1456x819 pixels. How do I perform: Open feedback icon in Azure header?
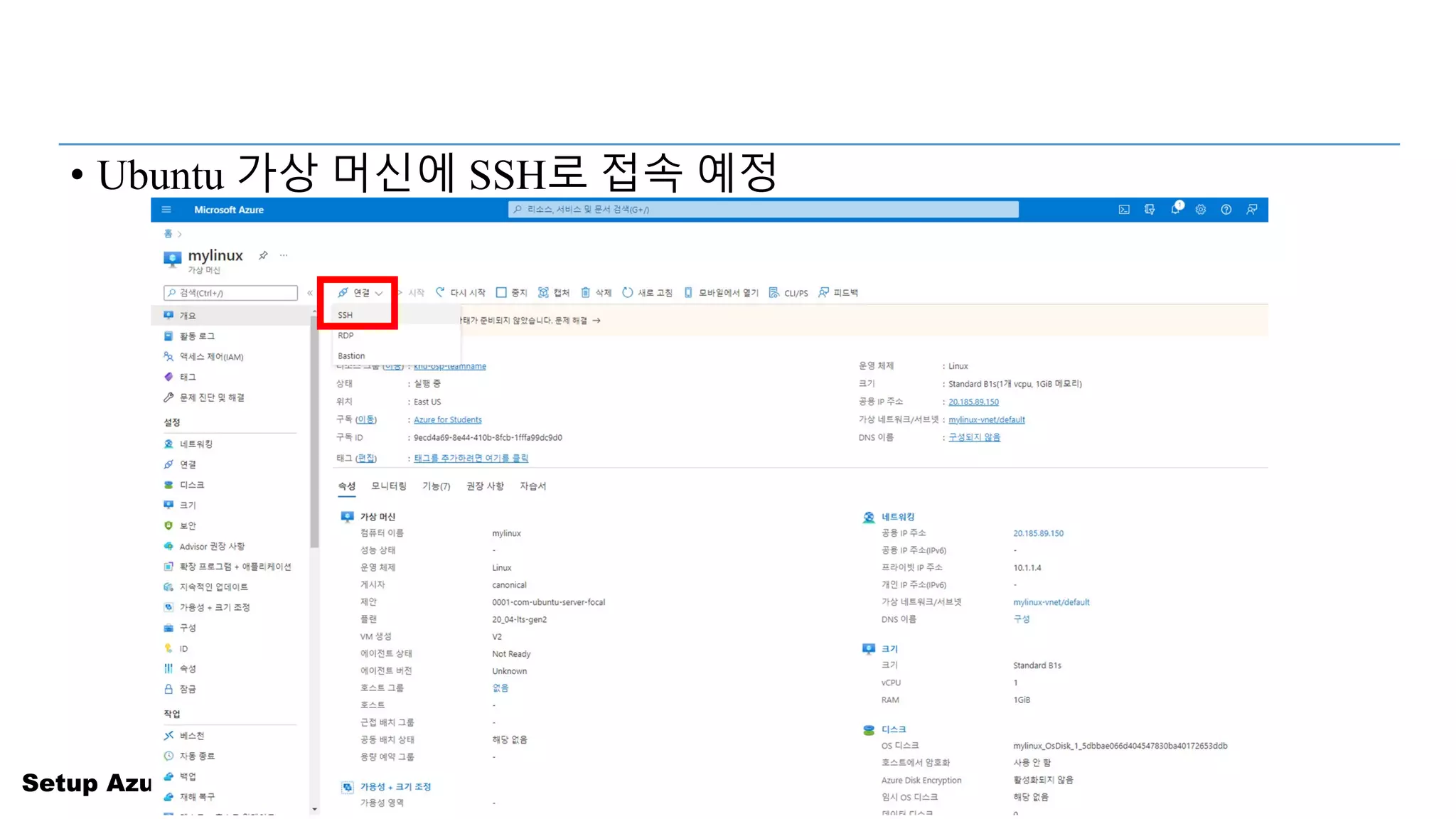[x=1252, y=210]
